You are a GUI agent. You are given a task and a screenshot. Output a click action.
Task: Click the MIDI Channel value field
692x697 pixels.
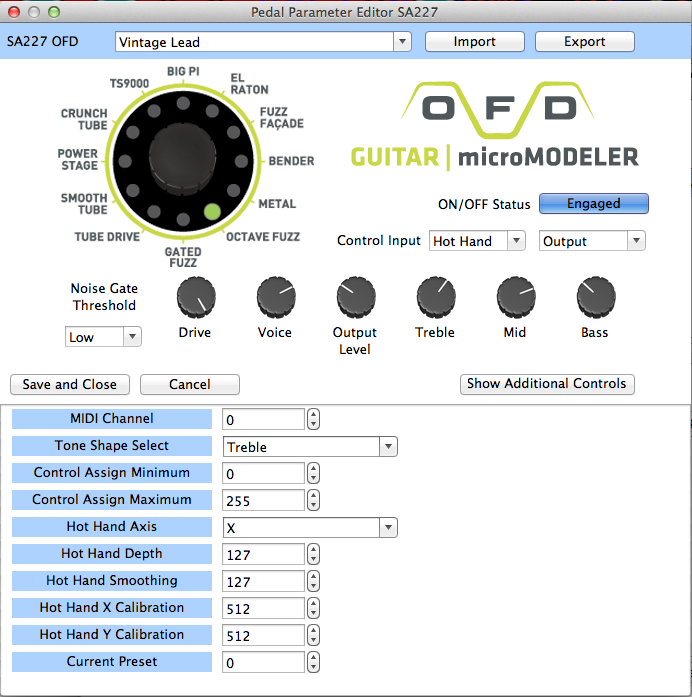263,420
